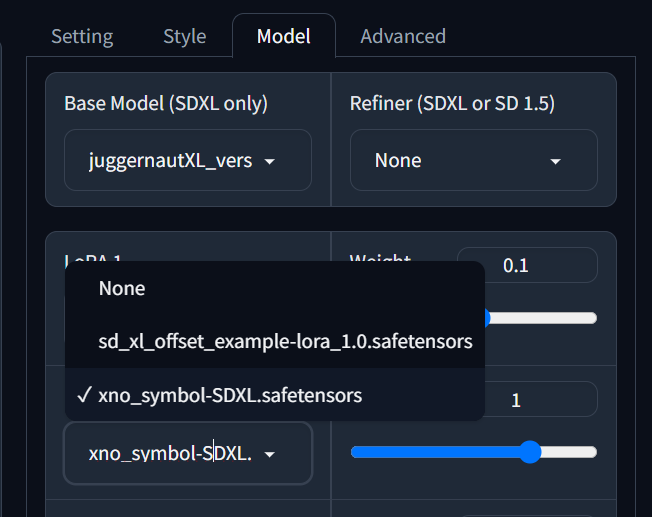Open the Refiner dropdown showing None
The height and width of the screenshot is (517, 652).
pyautogui.click(x=472, y=160)
